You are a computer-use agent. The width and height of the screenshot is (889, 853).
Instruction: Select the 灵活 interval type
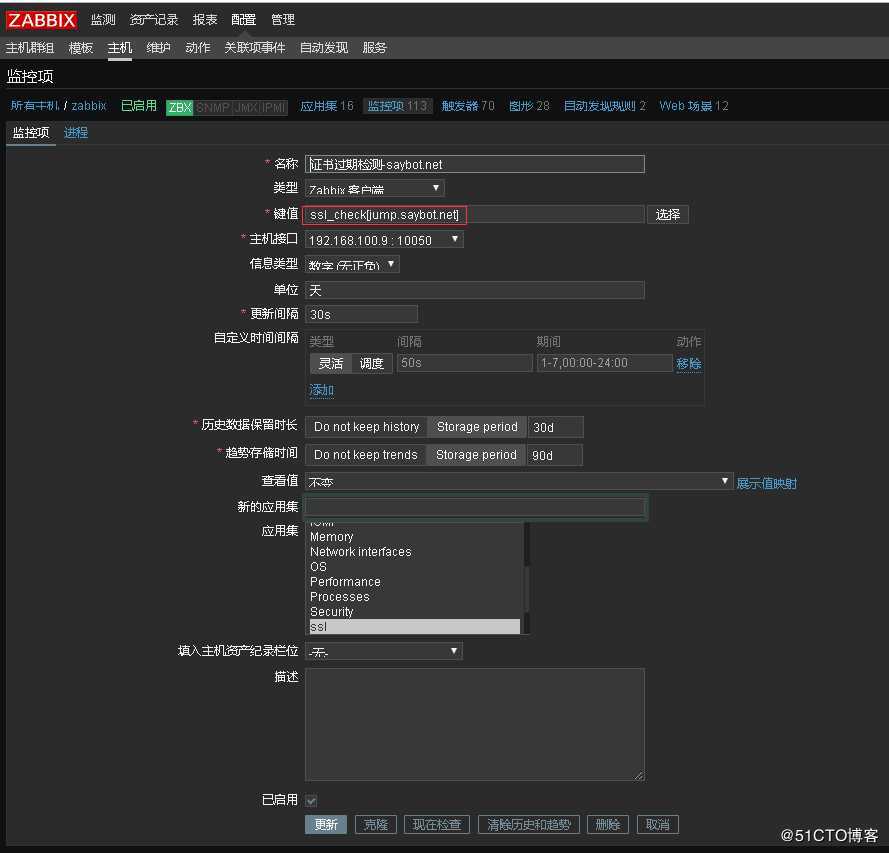click(331, 363)
